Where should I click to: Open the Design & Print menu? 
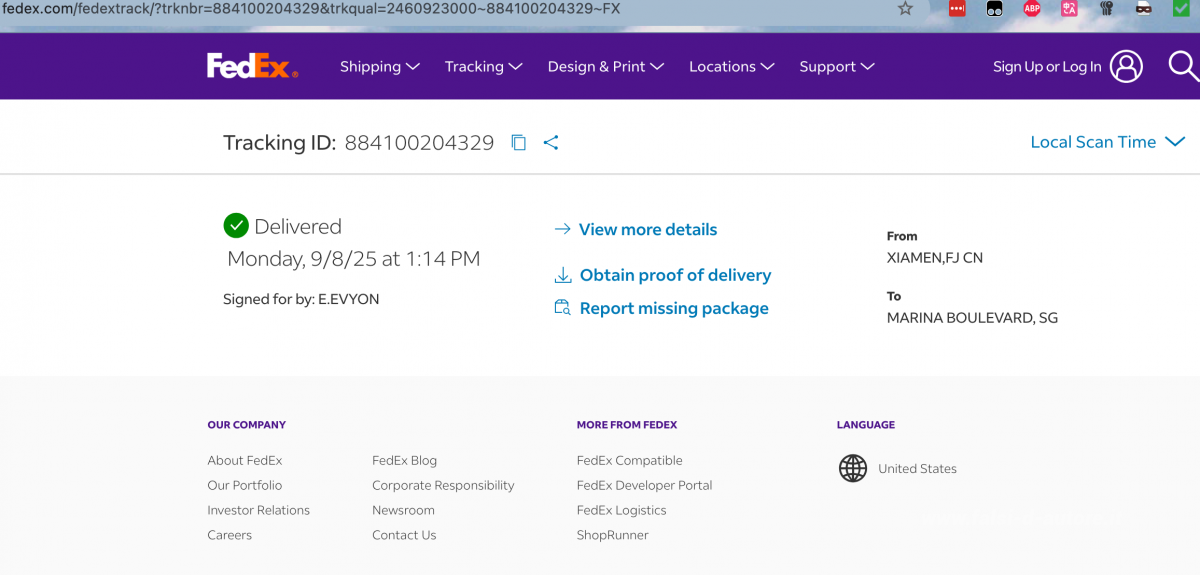pyautogui.click(x=605, y=67)
